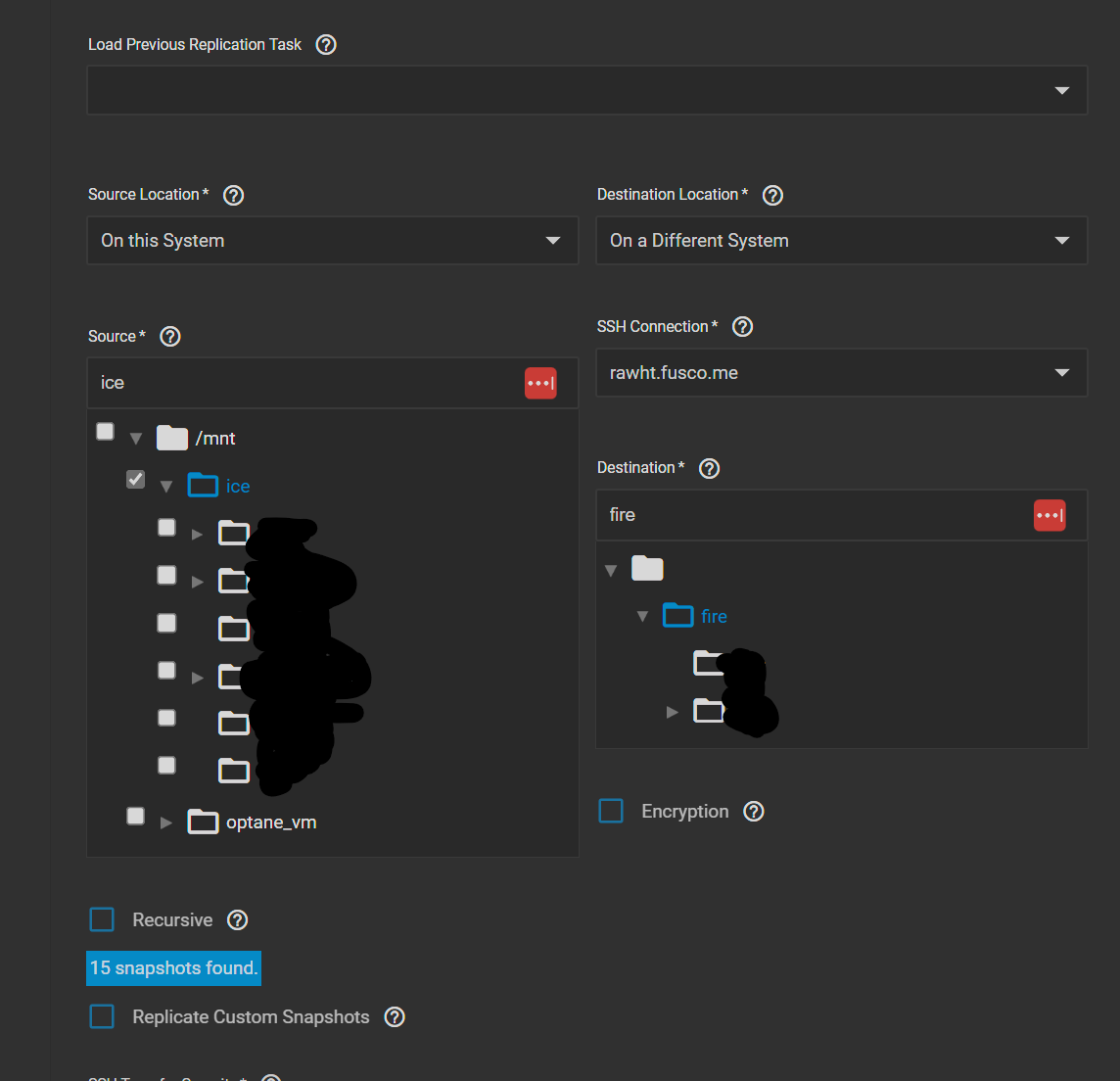Viewport: 1120px width, 1081px height.
Task: Open Destination Location dropdown
Action: click(841, 241)
